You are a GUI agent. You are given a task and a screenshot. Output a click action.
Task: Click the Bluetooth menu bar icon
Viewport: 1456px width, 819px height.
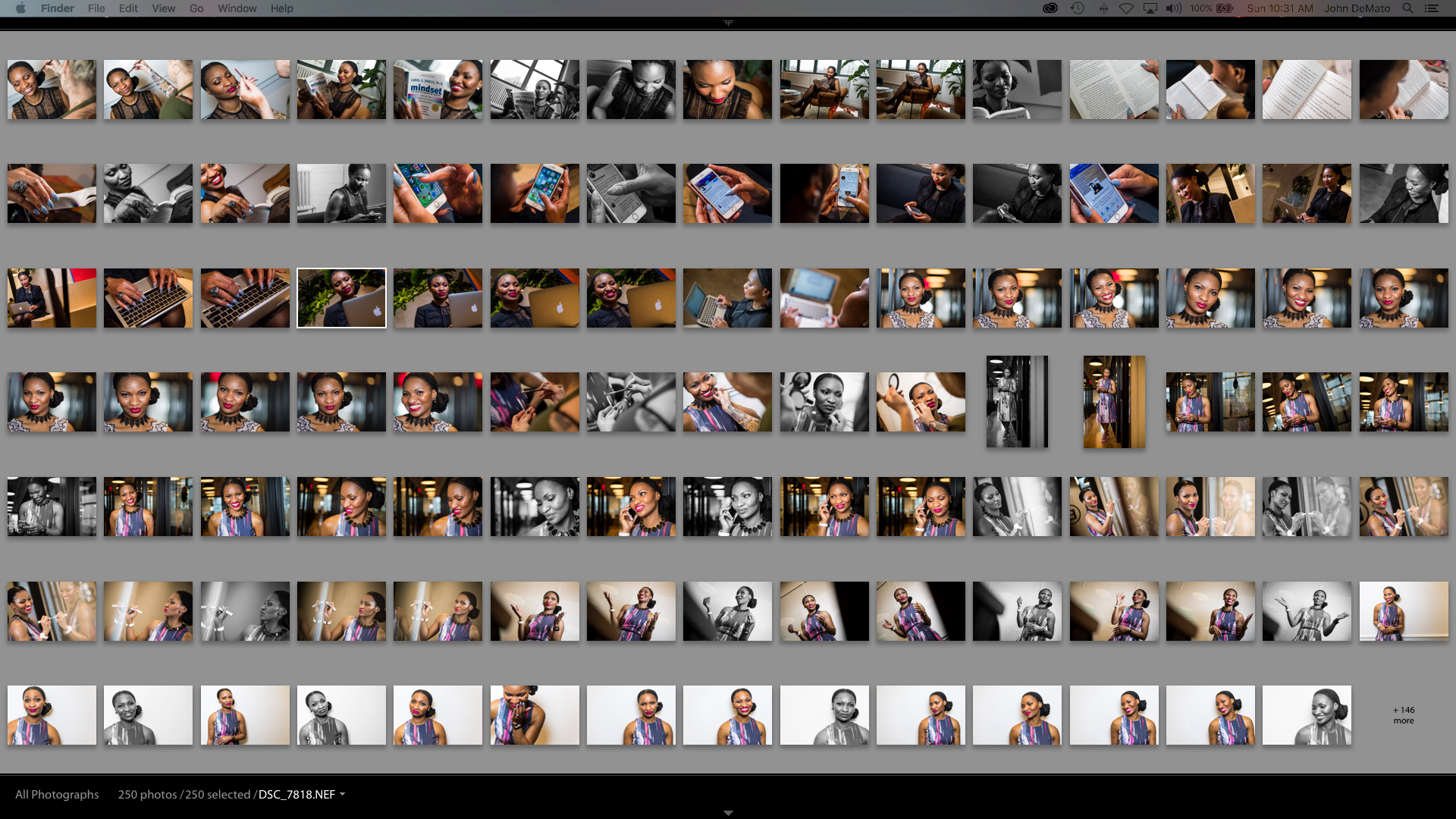point(1103,8)
